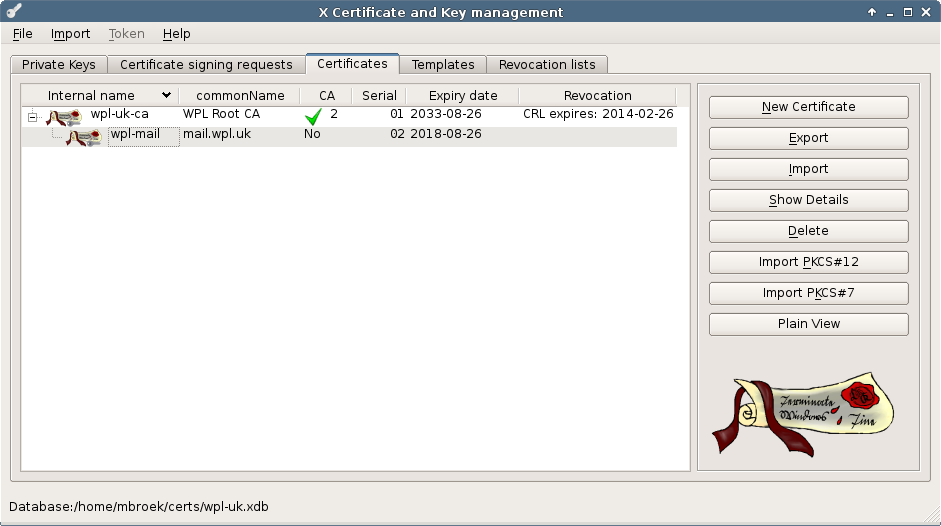Click the No value in CA column

click(x=312, y=134)
